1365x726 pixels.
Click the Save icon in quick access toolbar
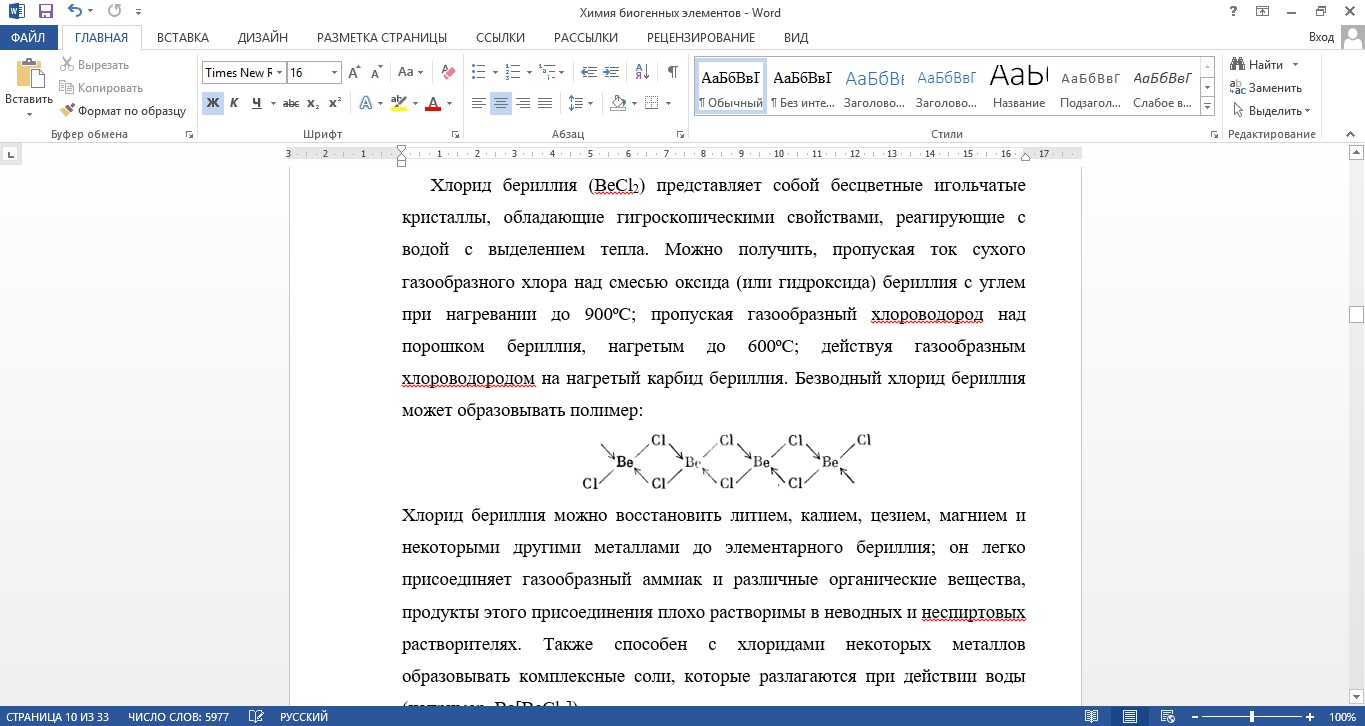coord(46,12)
